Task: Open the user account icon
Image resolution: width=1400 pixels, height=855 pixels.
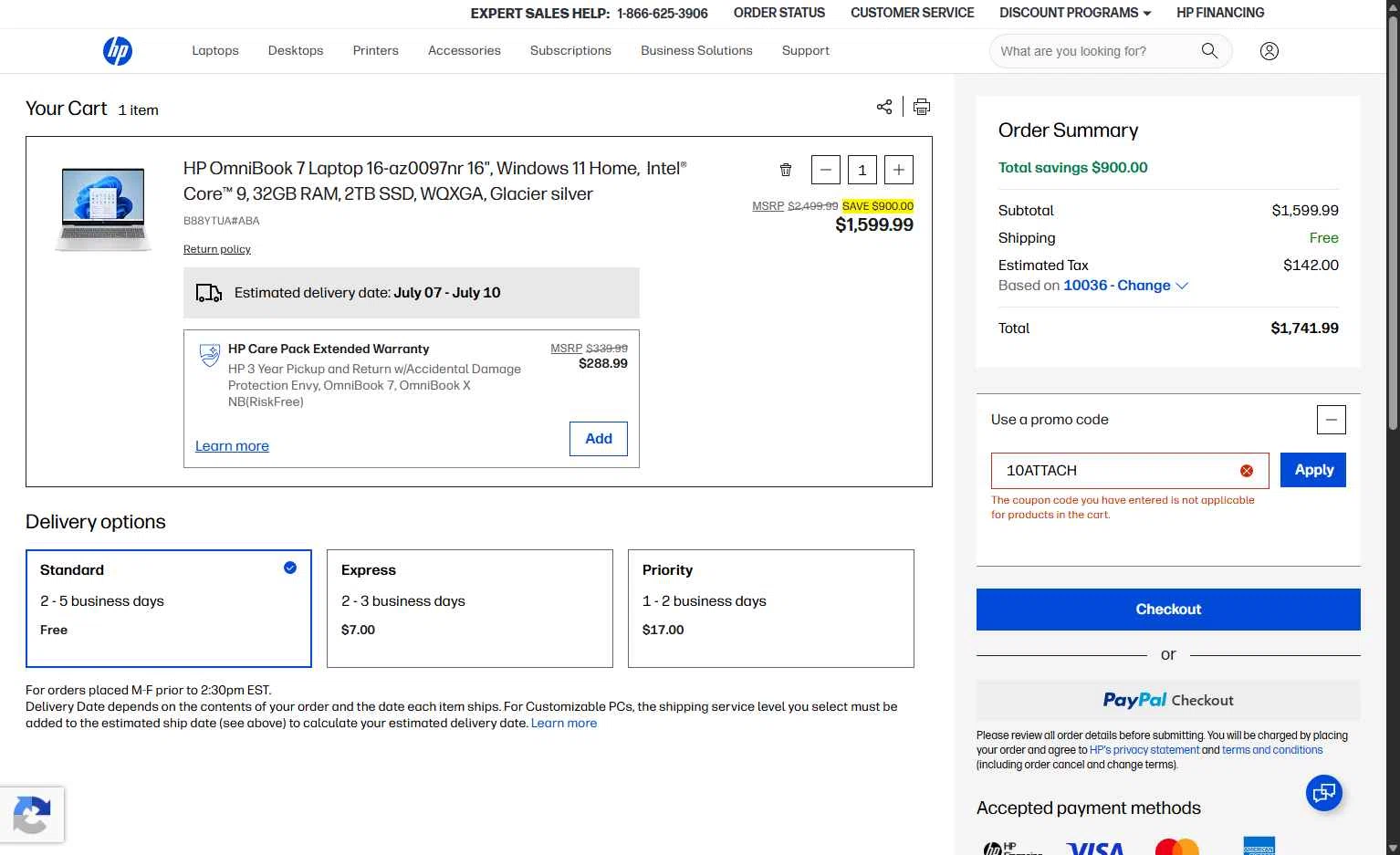Action: tap(1269, 51)
